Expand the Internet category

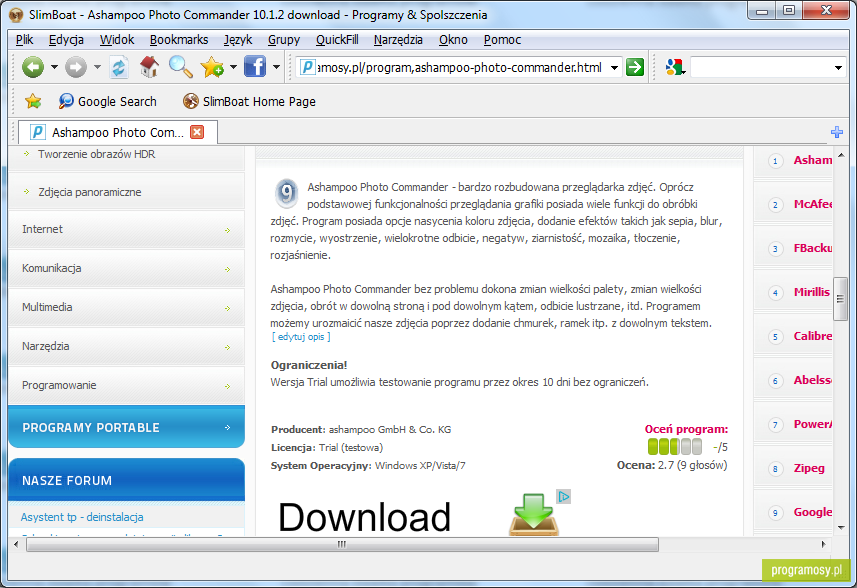click(126, 230)
